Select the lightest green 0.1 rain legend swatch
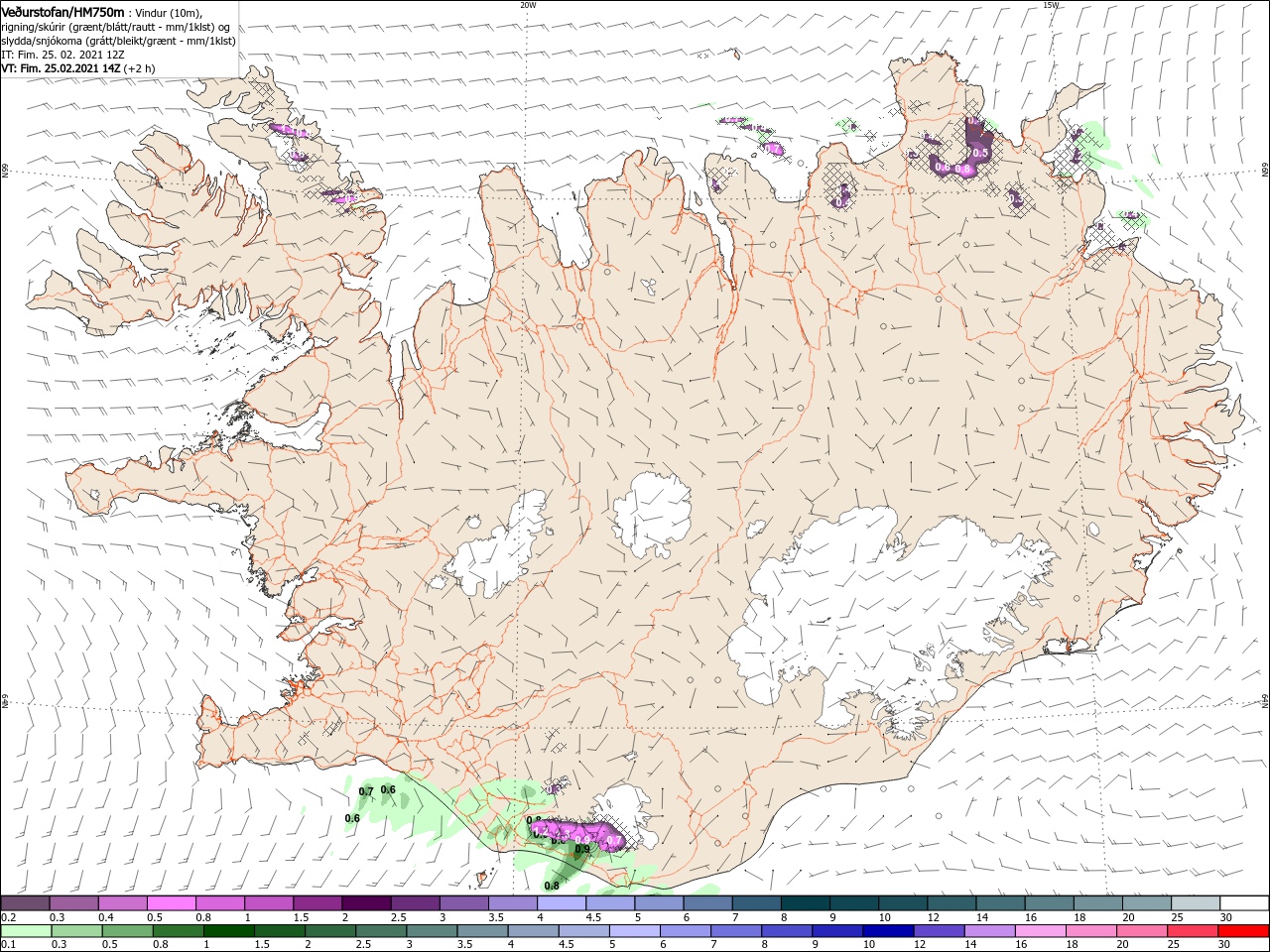 point(25,931)
